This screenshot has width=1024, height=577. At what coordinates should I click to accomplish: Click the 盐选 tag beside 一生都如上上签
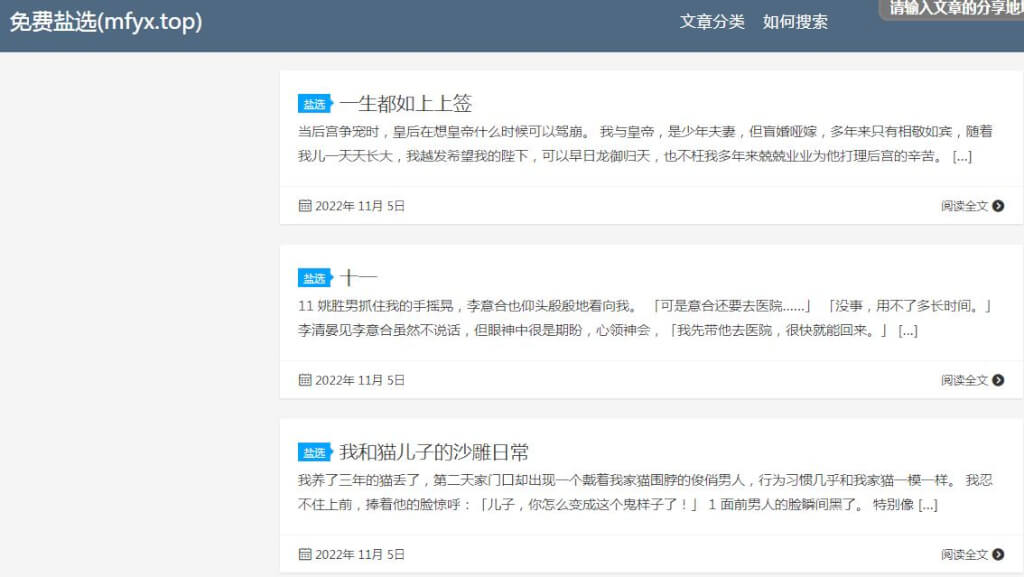click(x=315, y=104)
